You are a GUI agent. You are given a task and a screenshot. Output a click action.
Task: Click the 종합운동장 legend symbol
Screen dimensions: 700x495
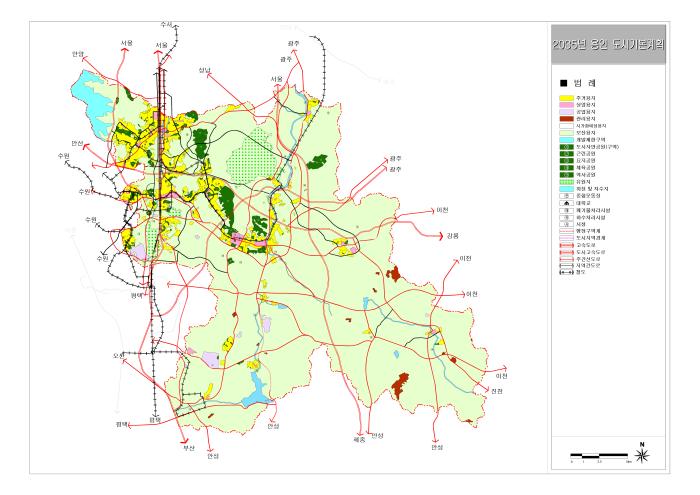pyautogui.click(x=566, y=194)
